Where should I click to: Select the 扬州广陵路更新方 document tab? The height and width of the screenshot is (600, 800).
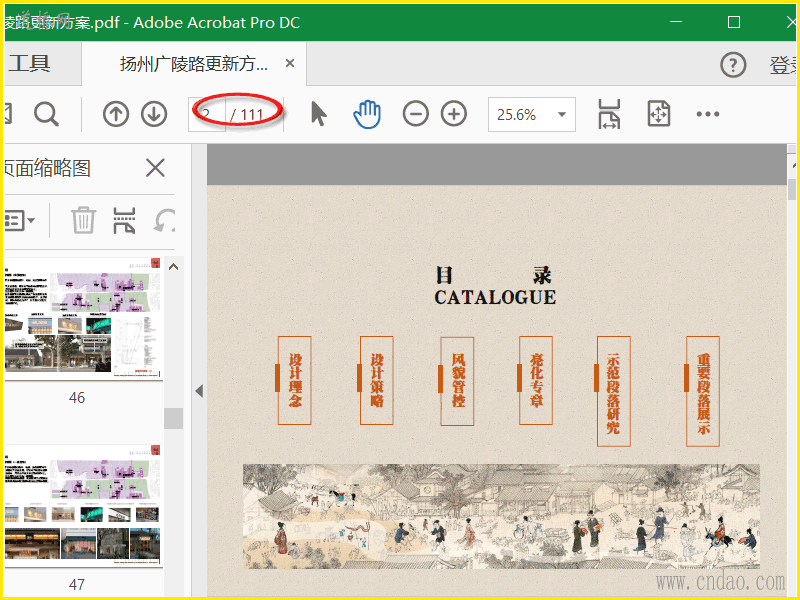[x=194, y=64]
